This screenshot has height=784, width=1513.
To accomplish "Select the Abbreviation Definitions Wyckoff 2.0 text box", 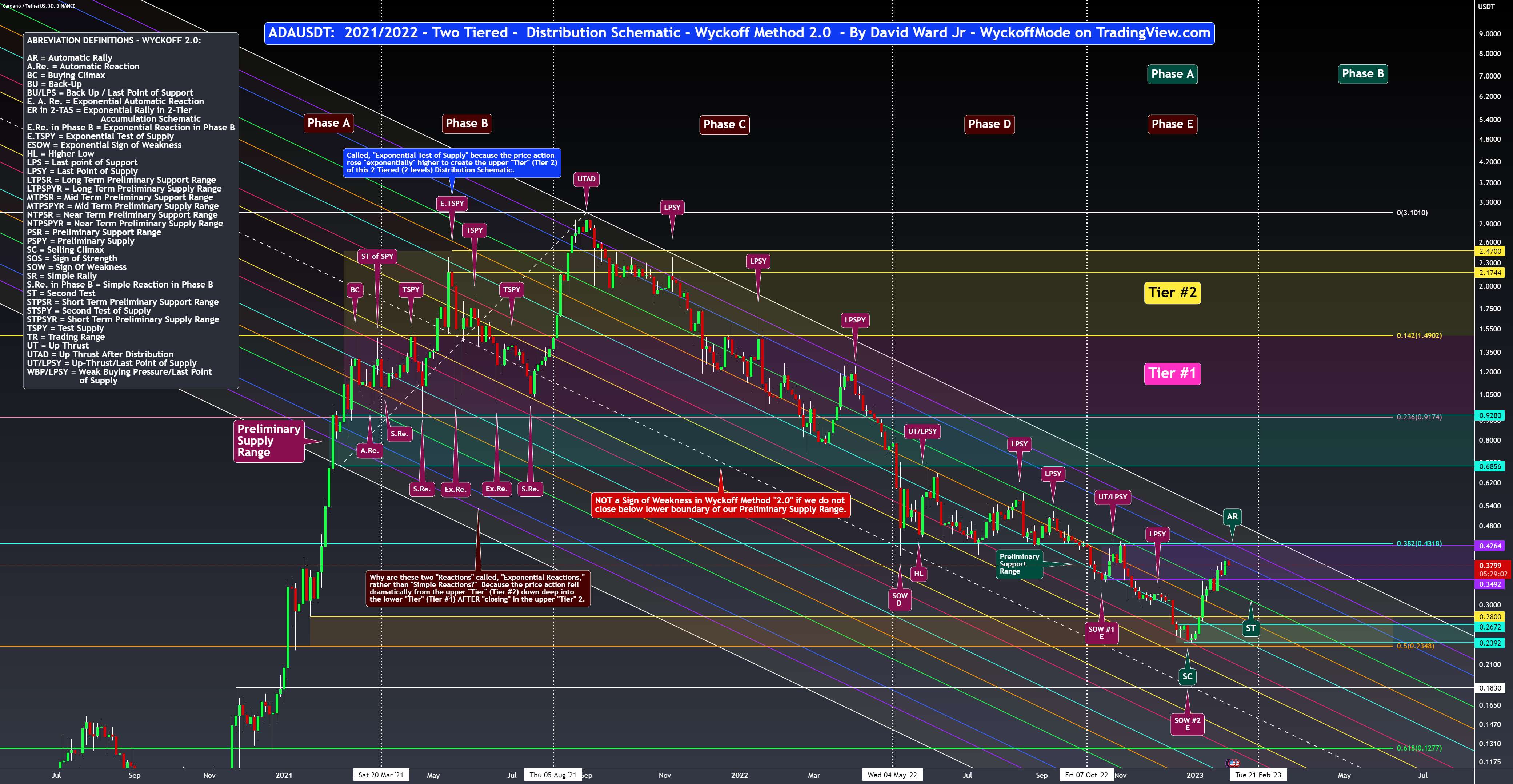I will coord(131,211).
